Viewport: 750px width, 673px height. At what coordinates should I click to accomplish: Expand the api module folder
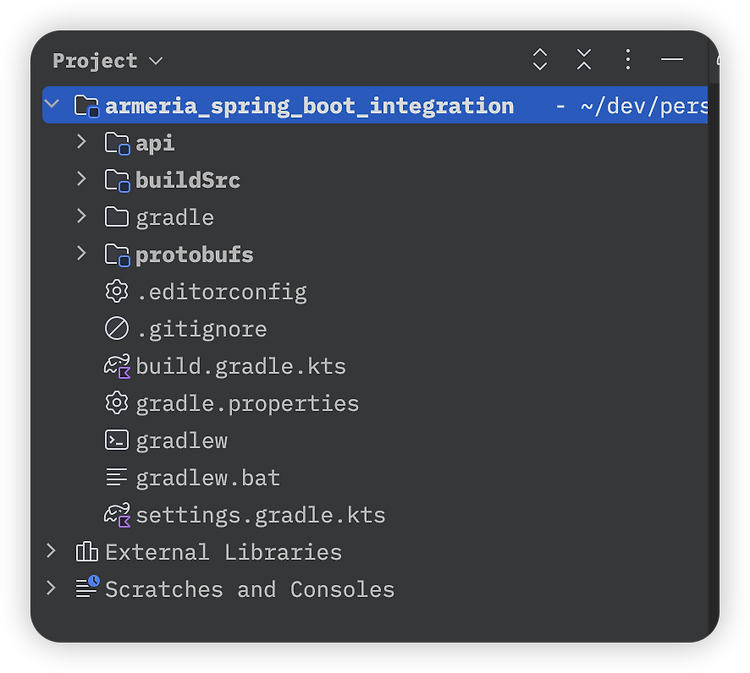point(82,142)
